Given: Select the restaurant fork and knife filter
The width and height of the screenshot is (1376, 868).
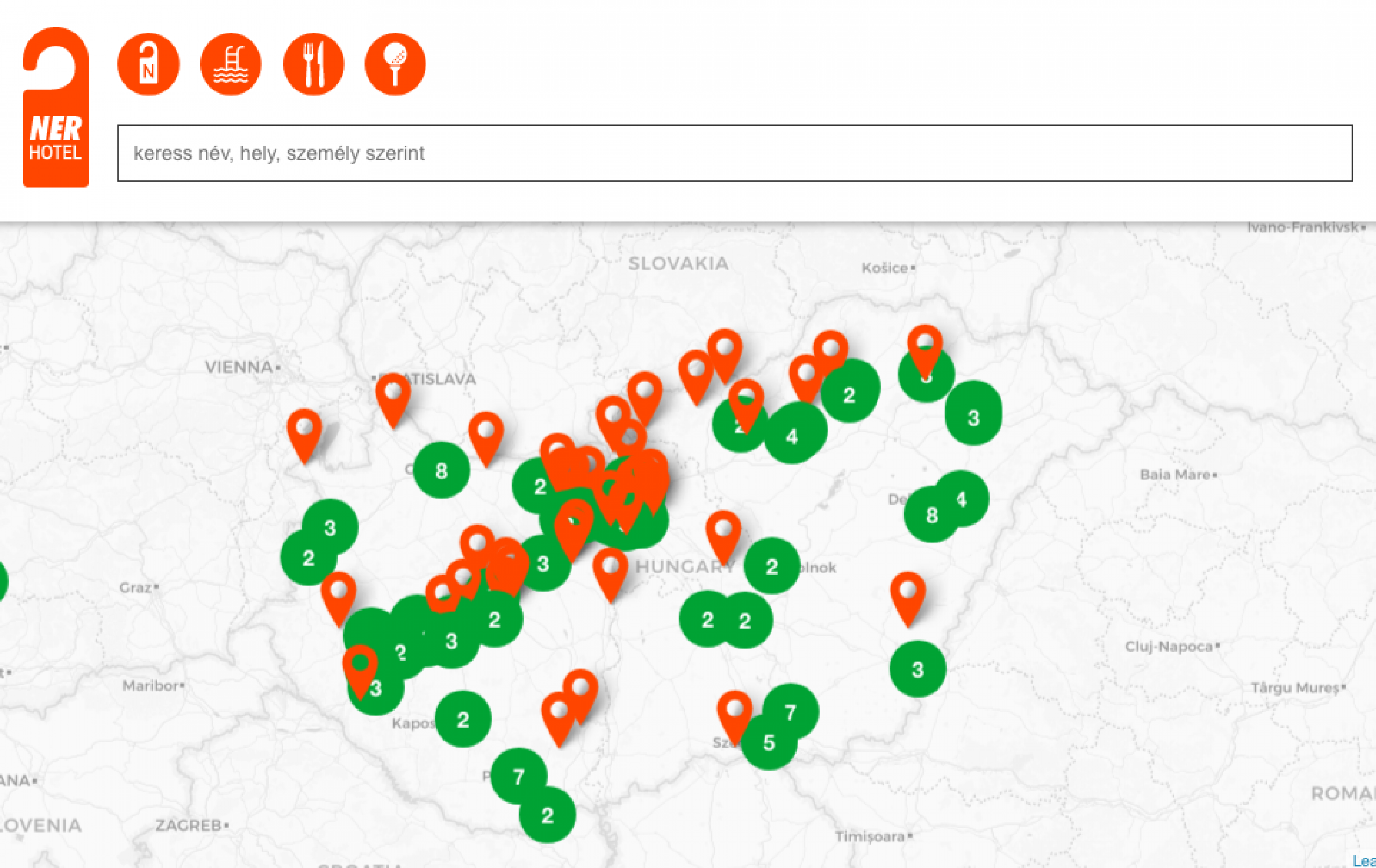Looking at the screenshot, I should [313, 64].
